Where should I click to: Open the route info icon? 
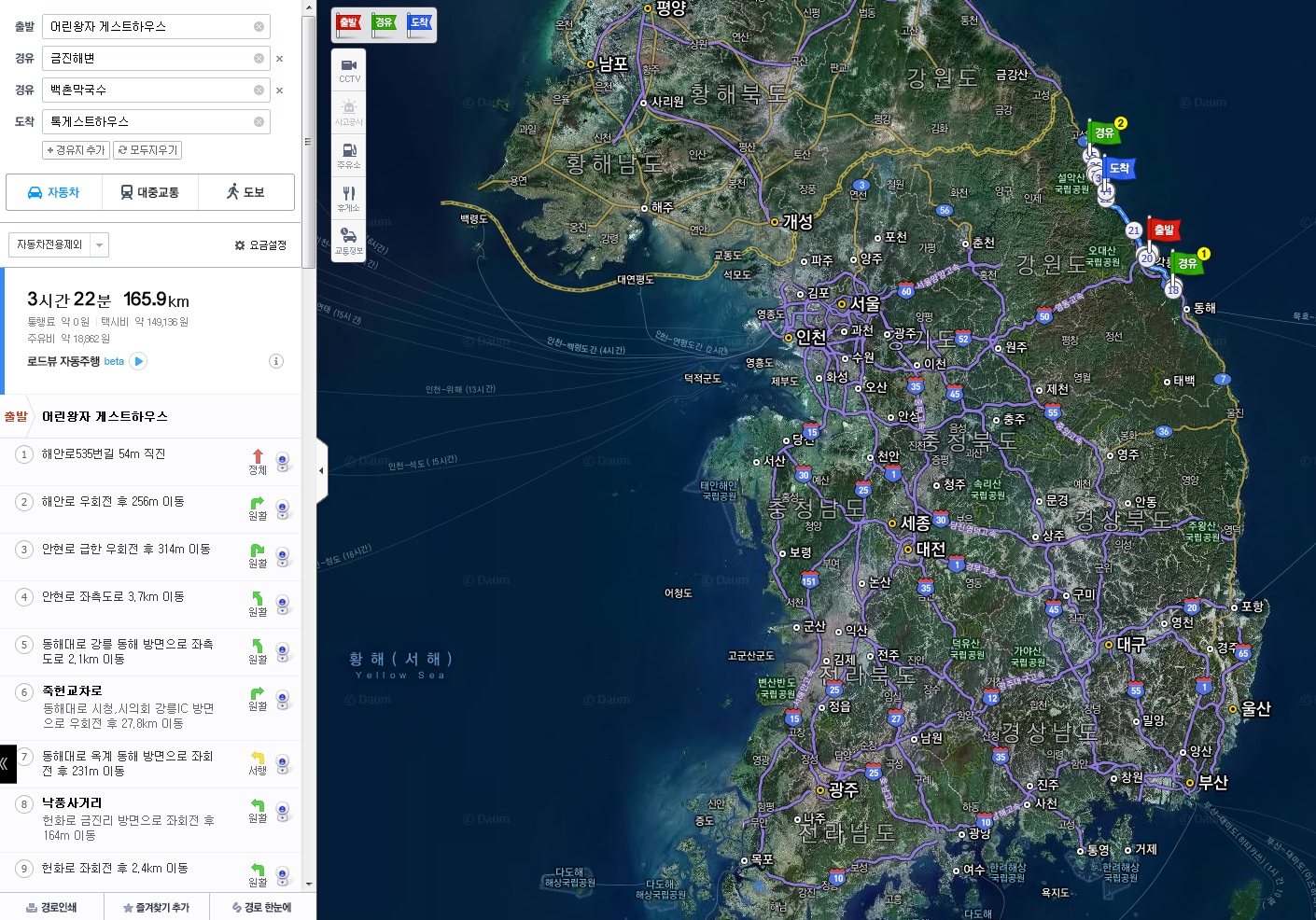tap(276, 361)
